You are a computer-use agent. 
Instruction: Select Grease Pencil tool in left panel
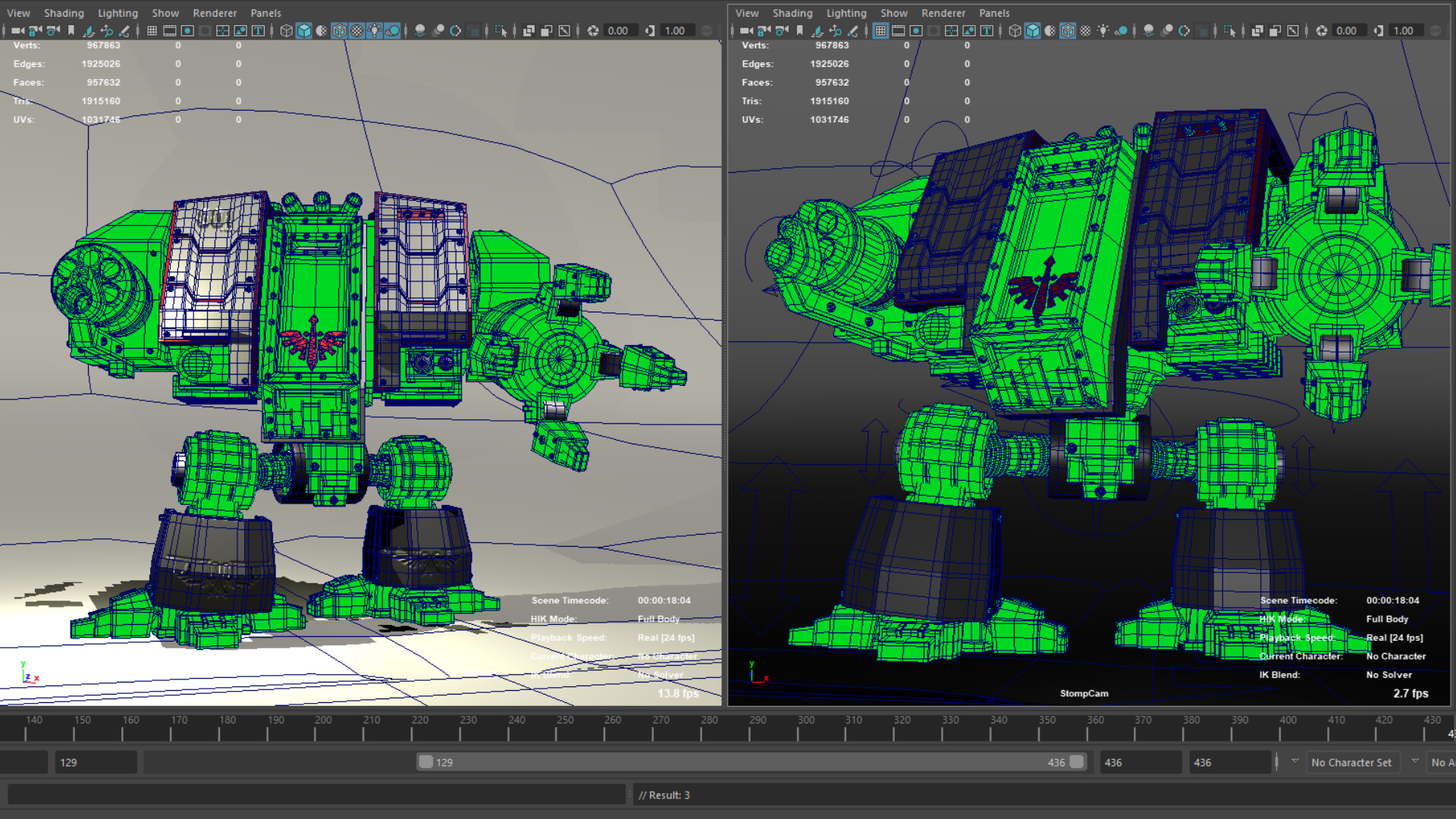124,30
